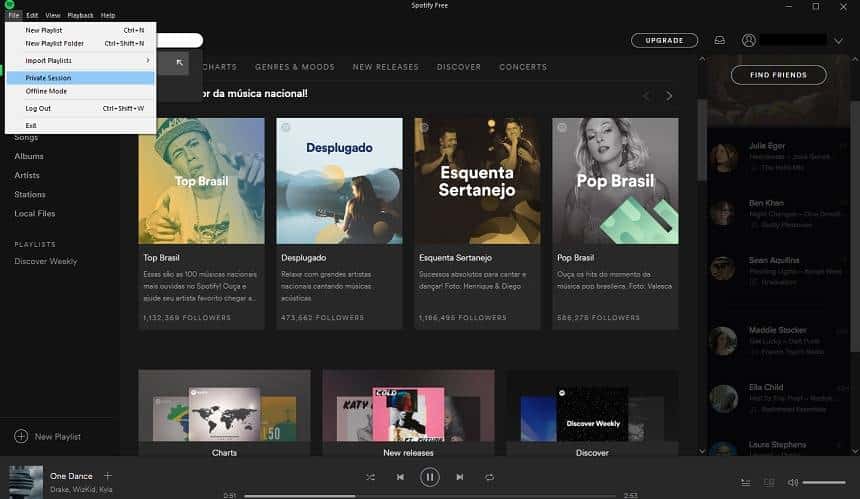Switch to CONCERTS tab

pos(523,67)
